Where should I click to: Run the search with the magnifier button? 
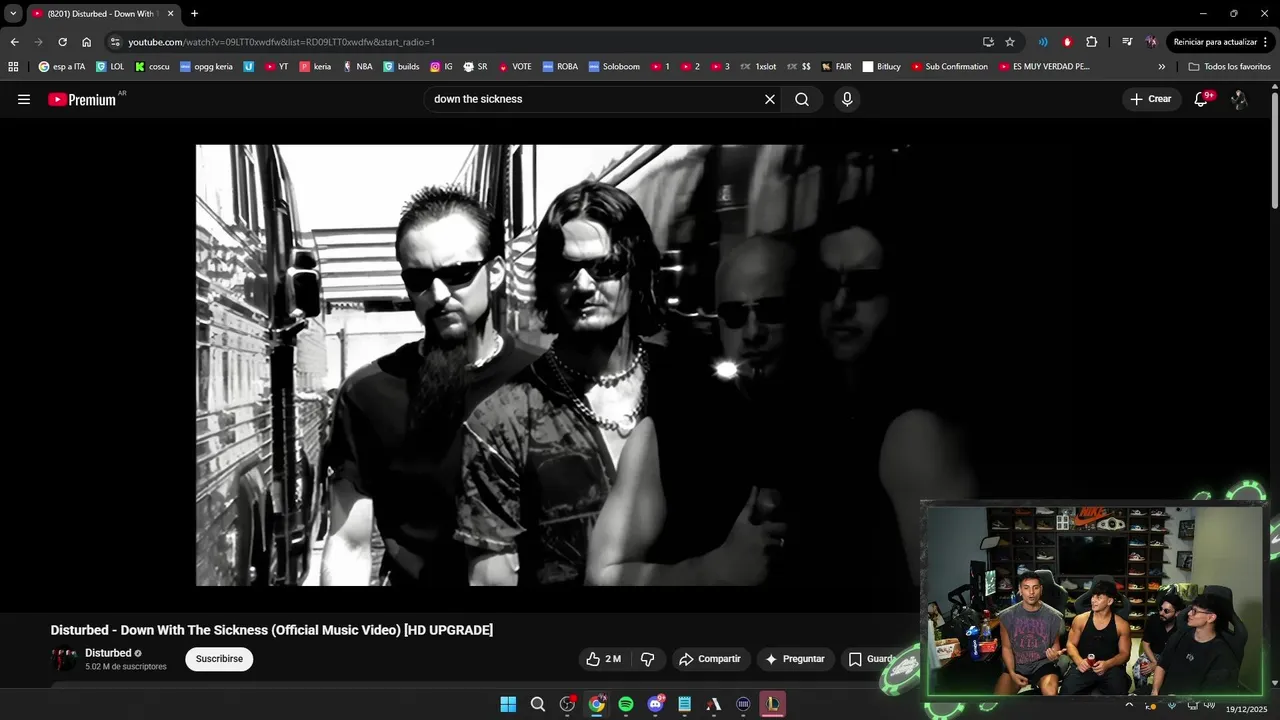click(802, 99)
